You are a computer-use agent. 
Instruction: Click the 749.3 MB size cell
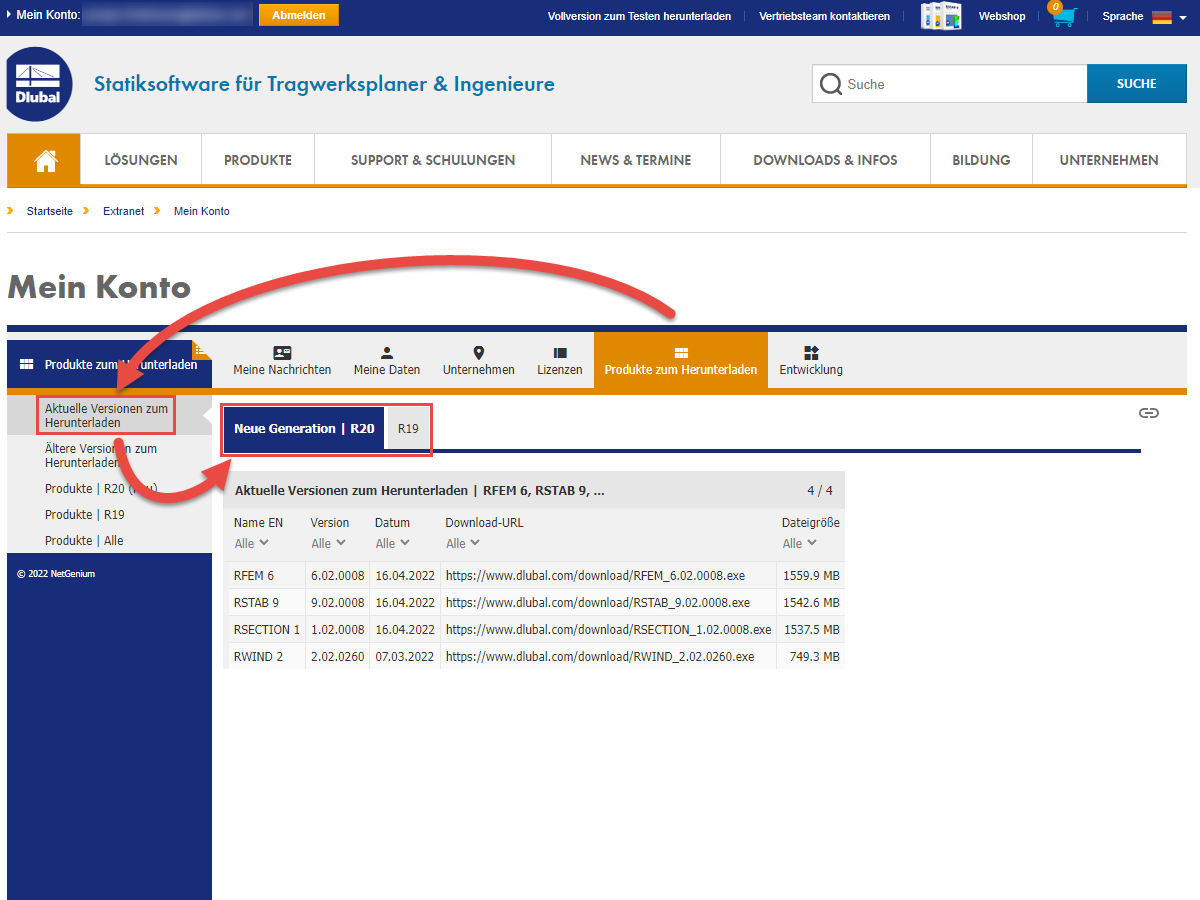[x=814, y=656]
